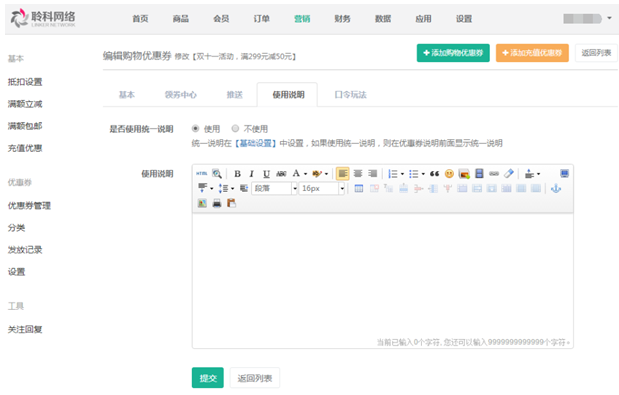Screen dimensions: 619x395
Task: Insert a table using the table icon
Action: pos(359,189)
